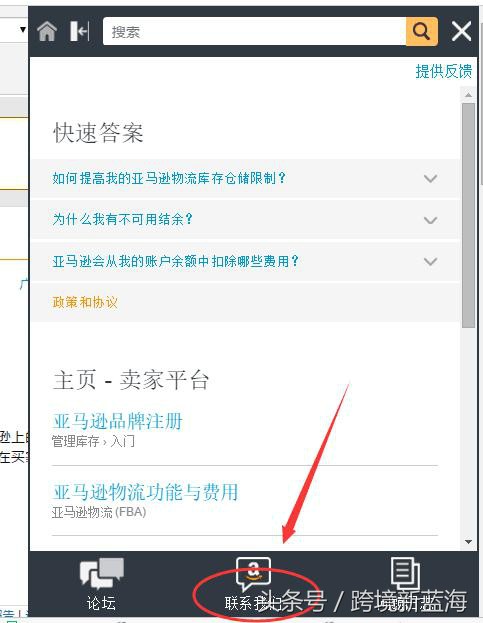This screenshot has width=483, height=623.
Task: Open the 政策和协议 link
Action: (85, 302)
